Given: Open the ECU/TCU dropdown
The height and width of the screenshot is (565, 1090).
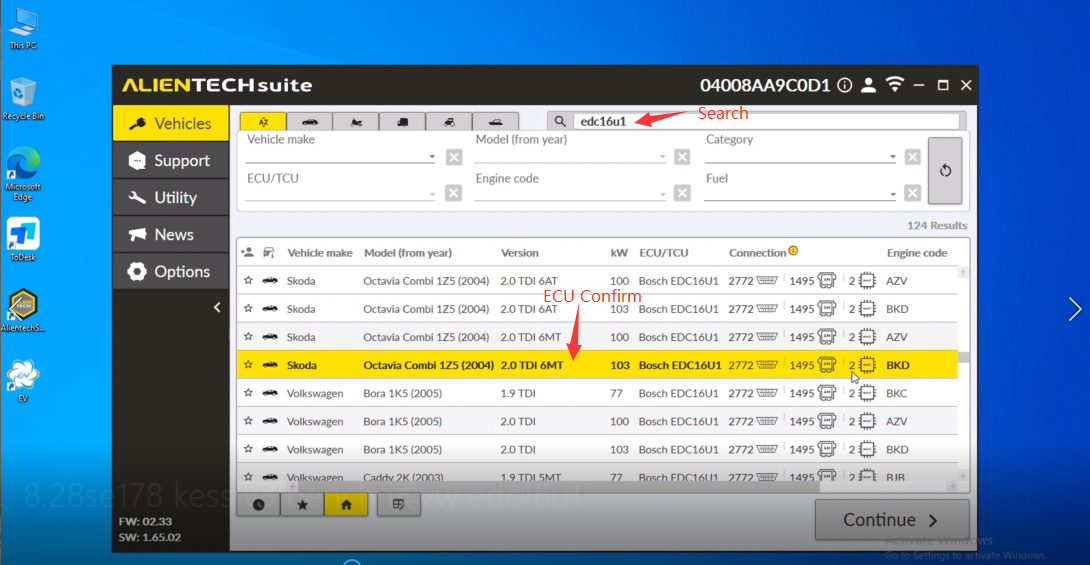Looking at the screenshot, I should coord(341,194).
